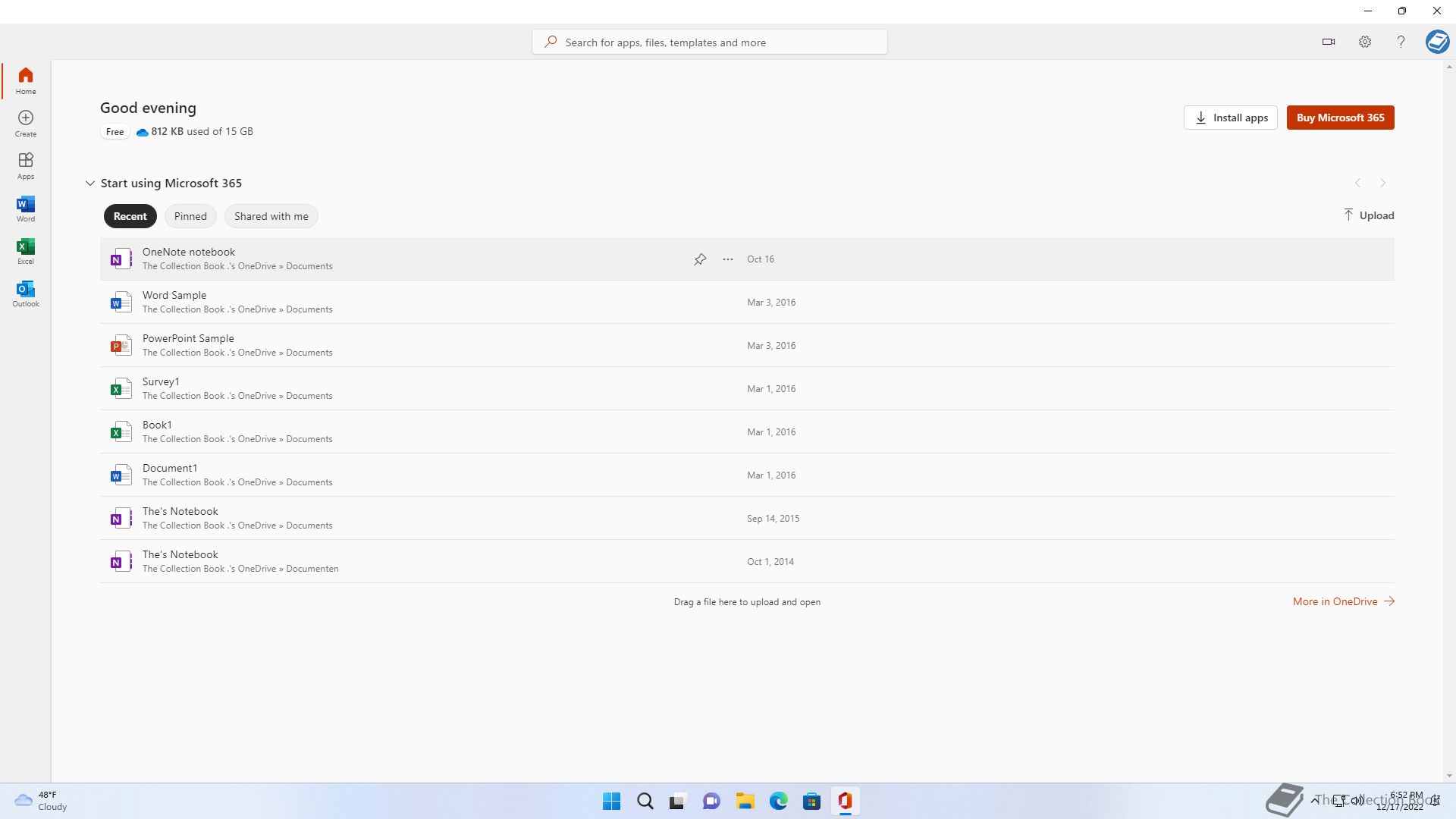The height and width of the screenshot is (819, 1456).
Task: Click the Document1 Word file icon
Action: click(121, 475)
